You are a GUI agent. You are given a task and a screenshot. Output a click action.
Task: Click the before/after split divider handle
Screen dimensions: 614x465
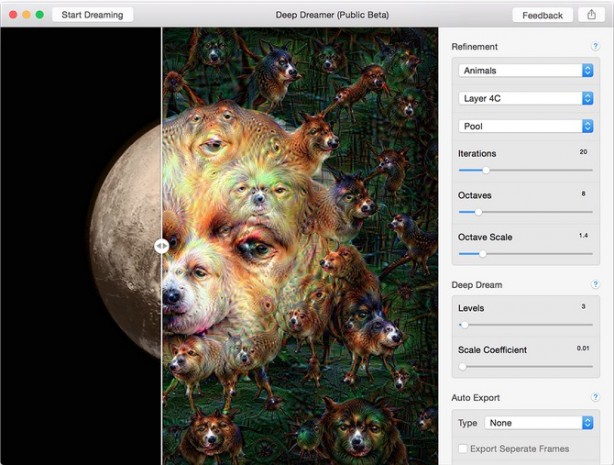(161, 245)
